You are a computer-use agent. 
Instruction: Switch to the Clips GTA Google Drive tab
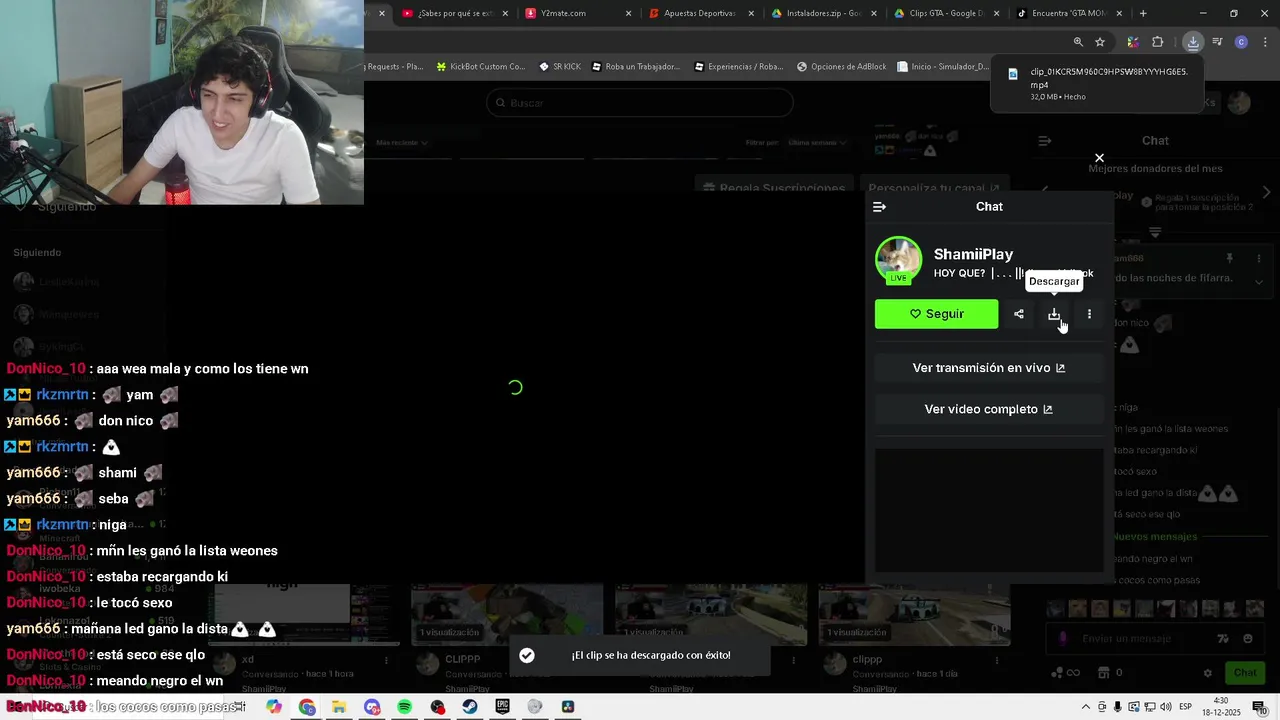coord(945,13)
